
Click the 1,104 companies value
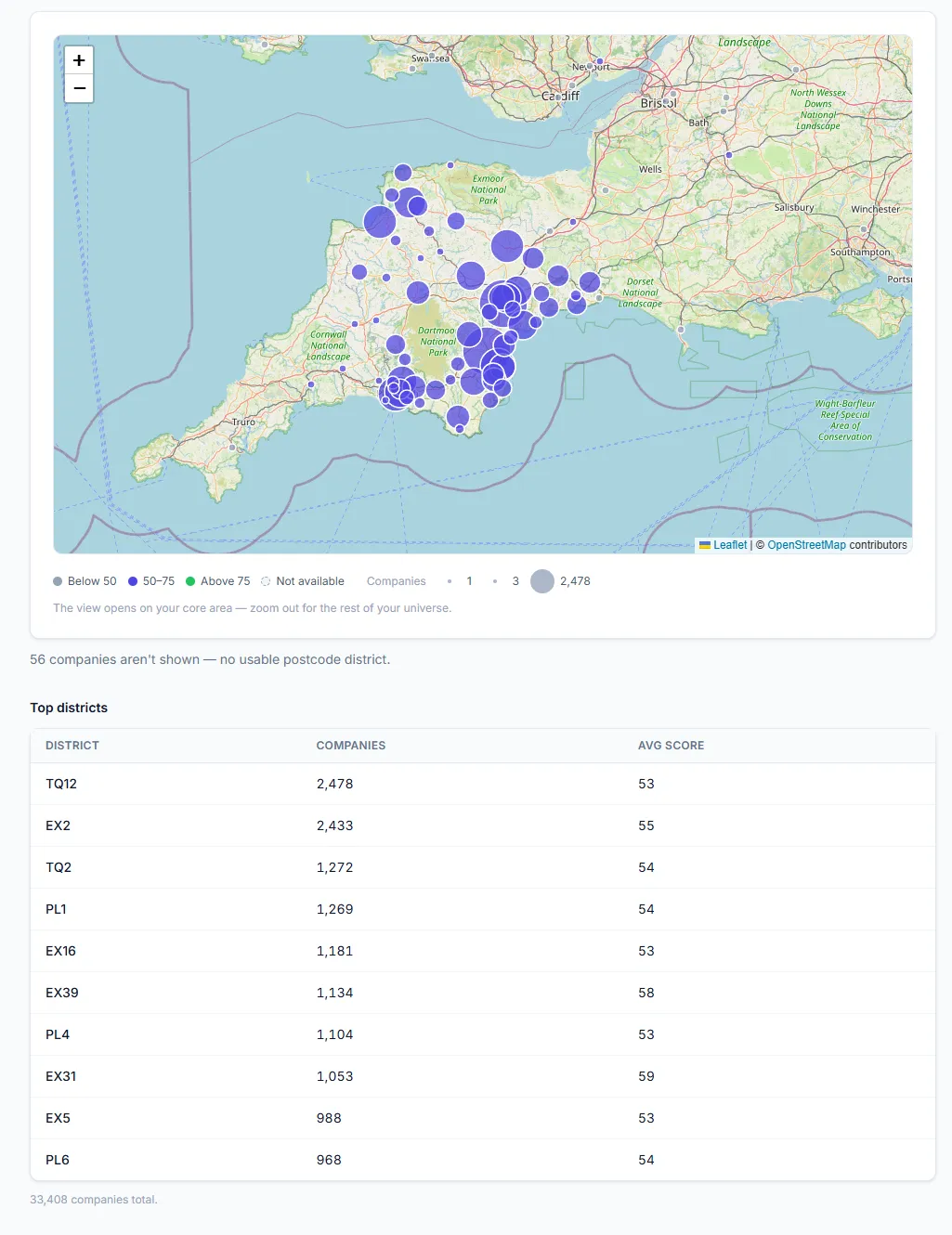point(335,1034)
